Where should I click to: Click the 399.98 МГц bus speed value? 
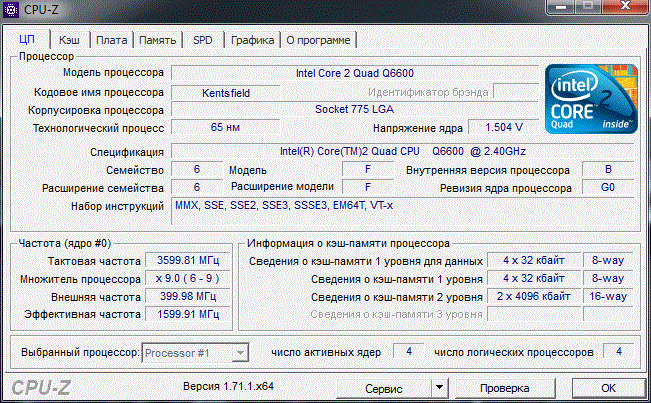click(x=188, y=296)
